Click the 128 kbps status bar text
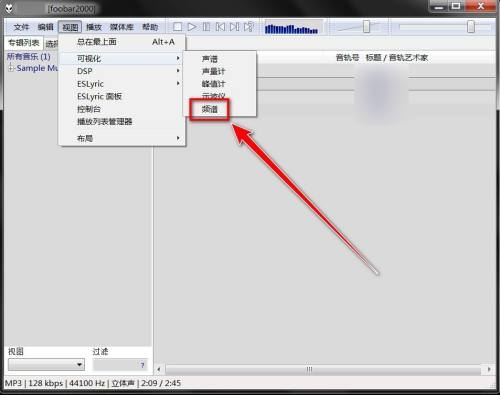Screen dimensions: 500x395 [x=46, y=383]
